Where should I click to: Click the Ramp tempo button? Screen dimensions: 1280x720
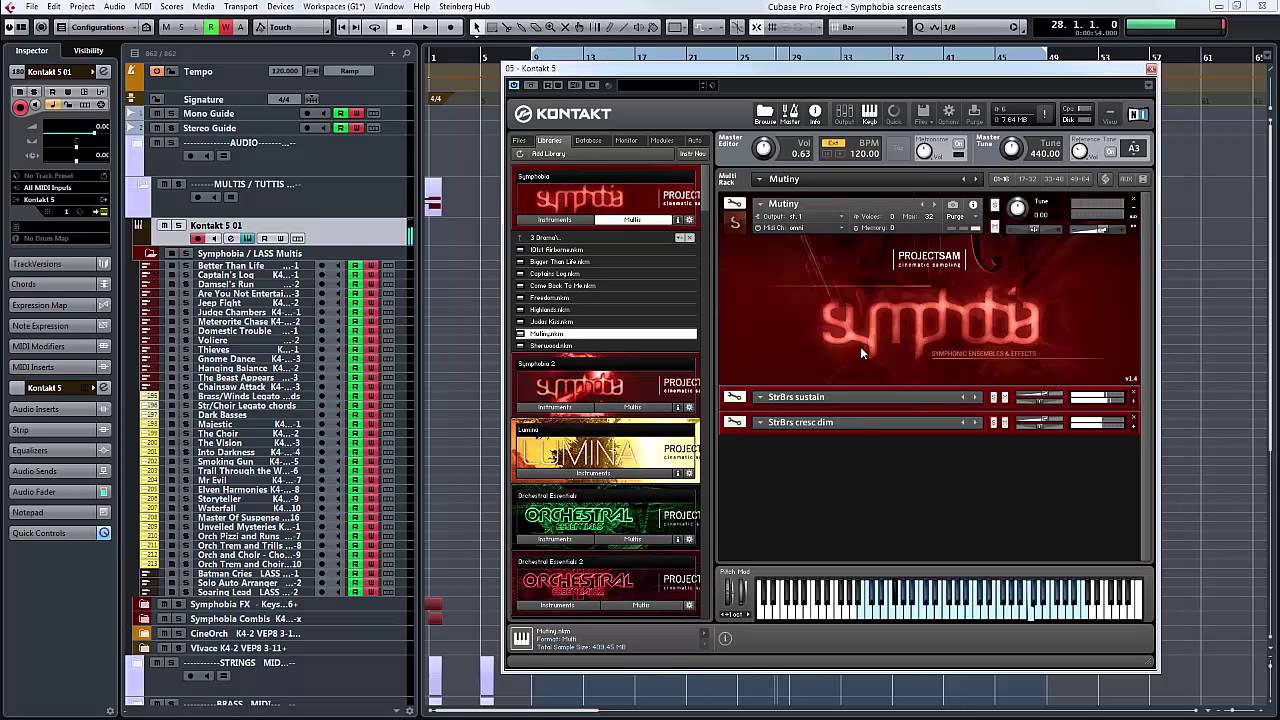[x=350, y=71]
